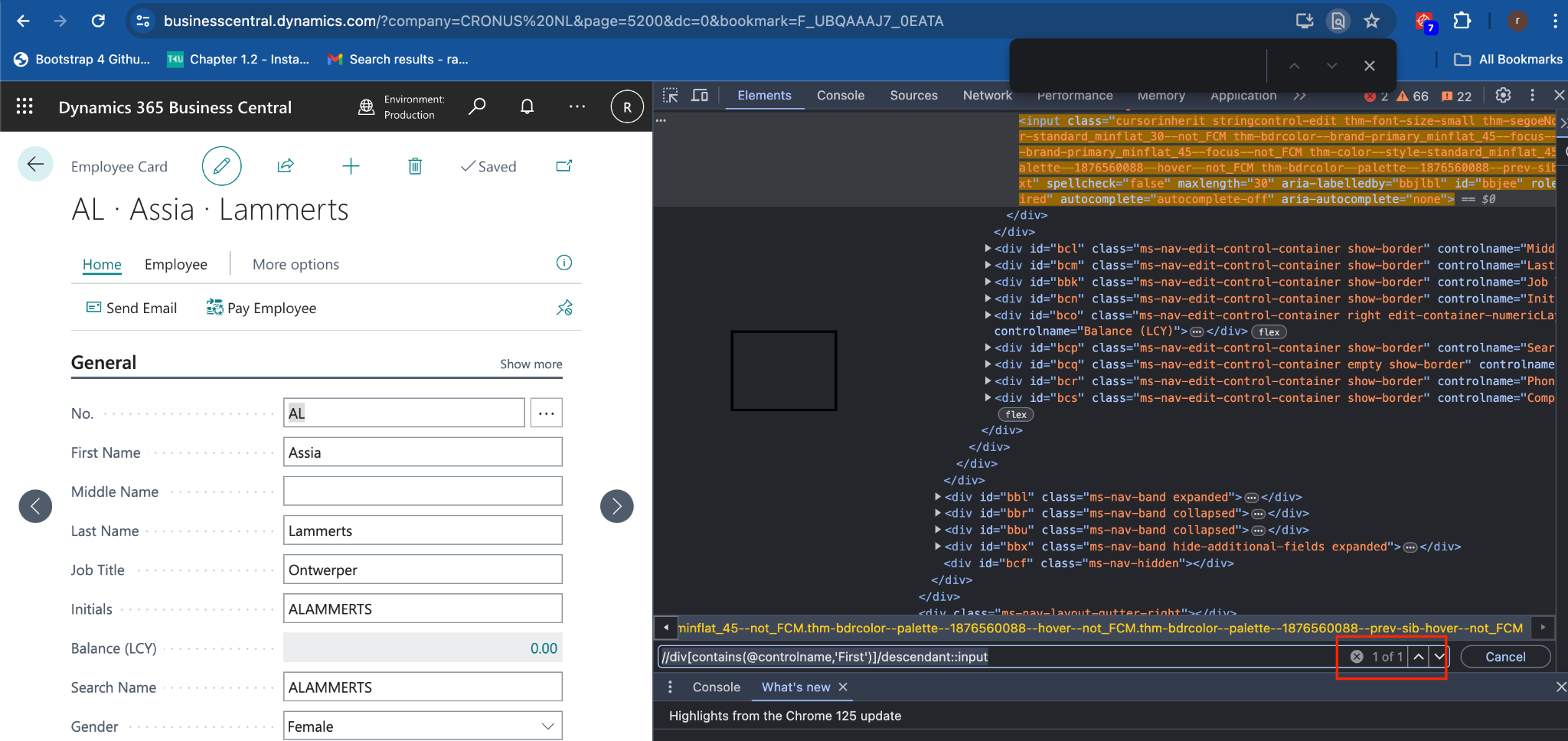Go to previous employee record arrow

35,506
